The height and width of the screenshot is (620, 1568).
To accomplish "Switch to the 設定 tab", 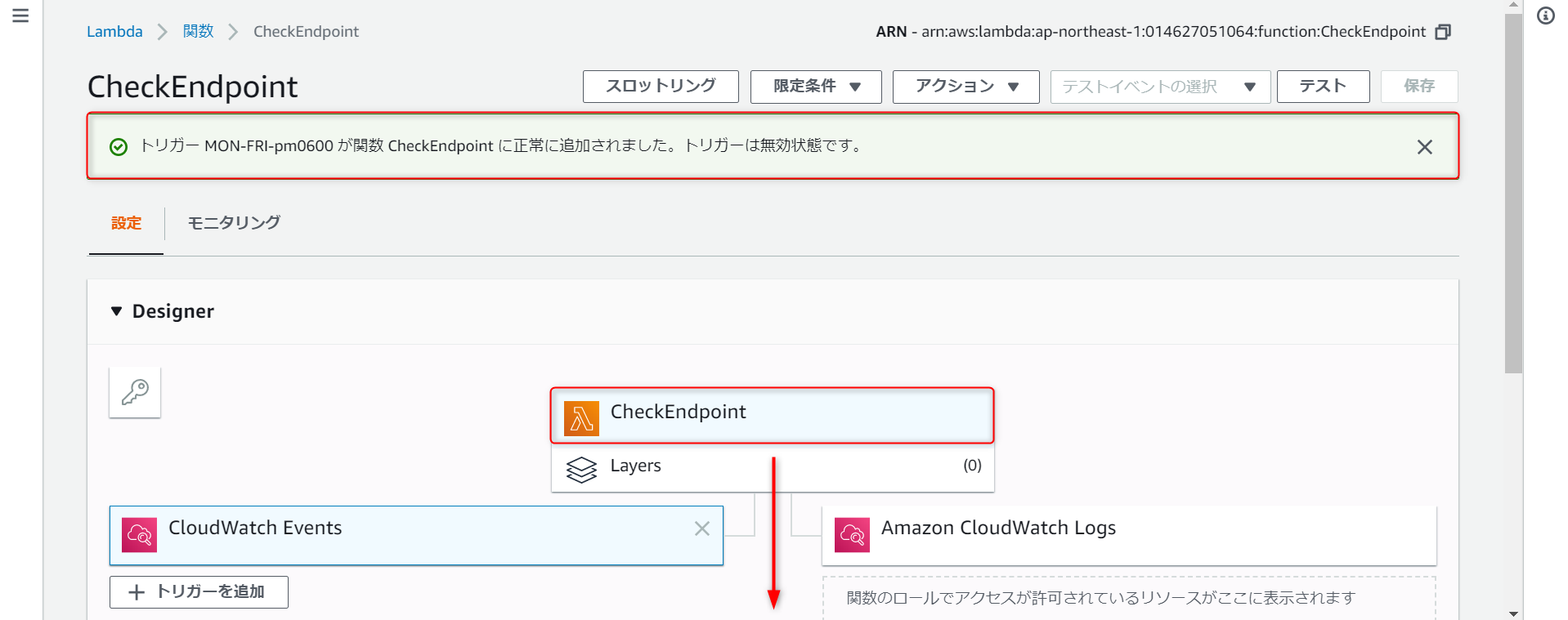I will [x=126, y=224].
